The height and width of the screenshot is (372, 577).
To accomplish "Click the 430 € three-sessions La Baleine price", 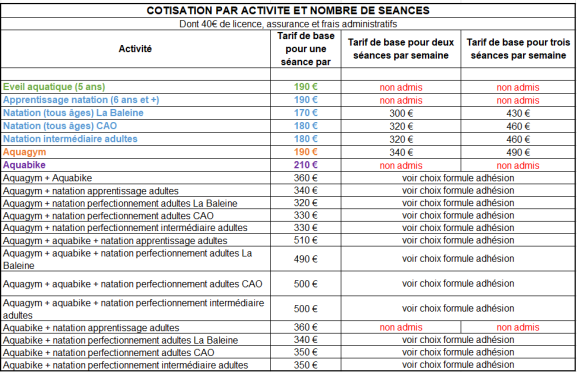I will click(518, 113).
